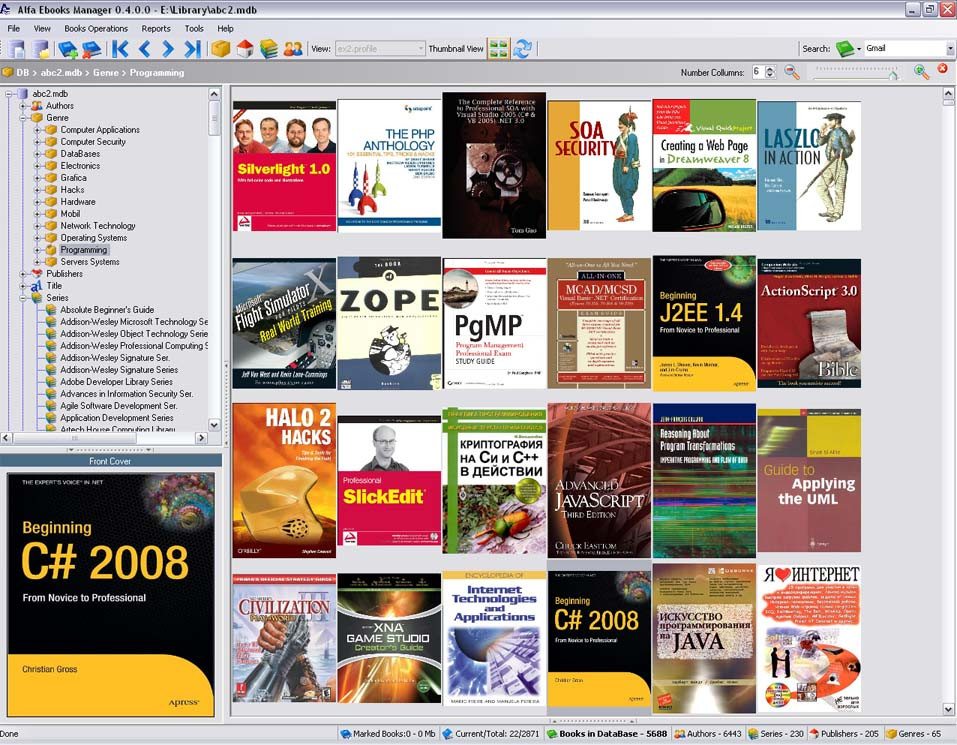This screenshot has height=745, width=957.
Task: Expand the Authors tree node
Action: pyautogui.click(x=24, y=106)
